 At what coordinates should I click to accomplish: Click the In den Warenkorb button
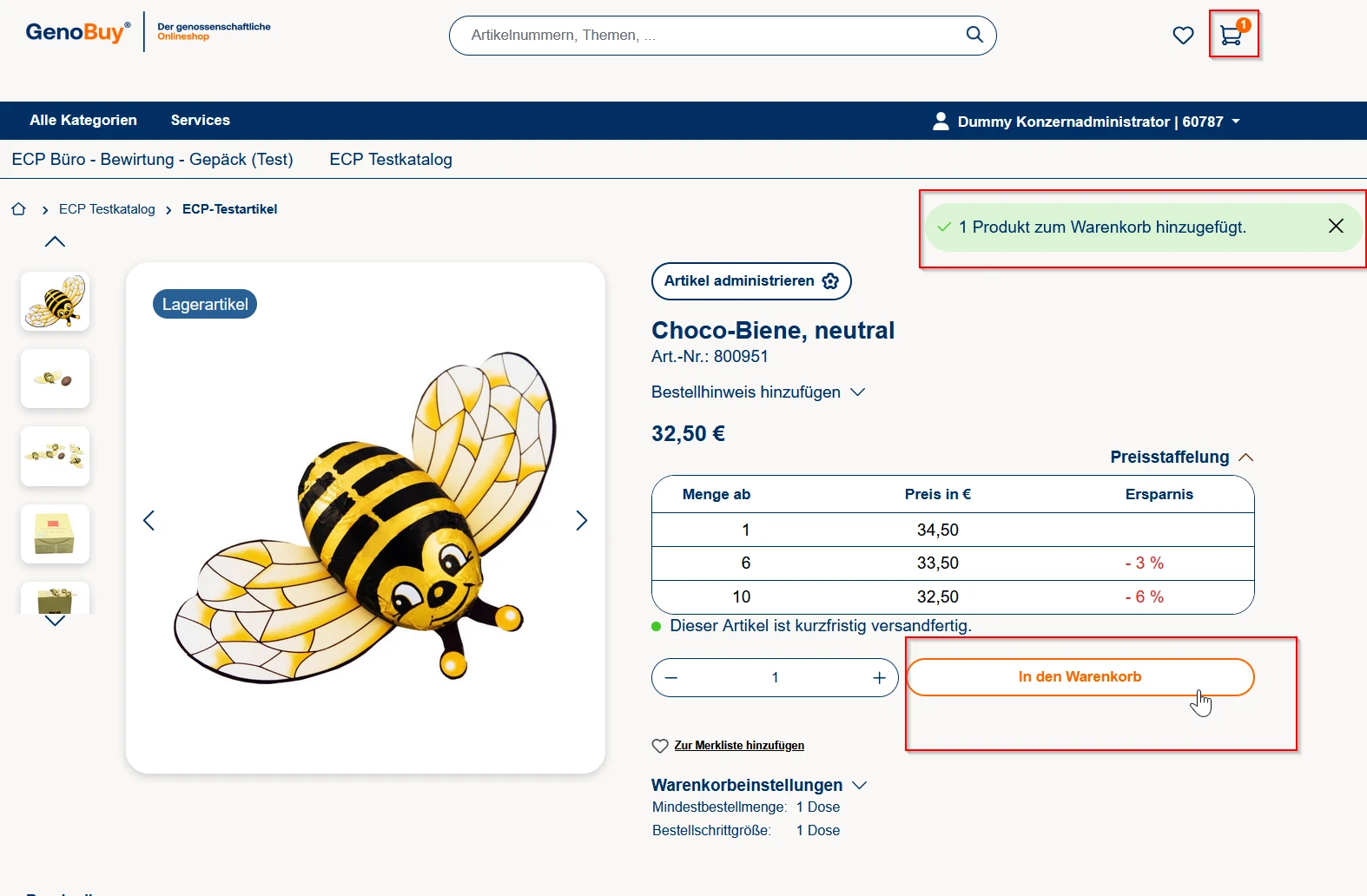[1080, 677]
